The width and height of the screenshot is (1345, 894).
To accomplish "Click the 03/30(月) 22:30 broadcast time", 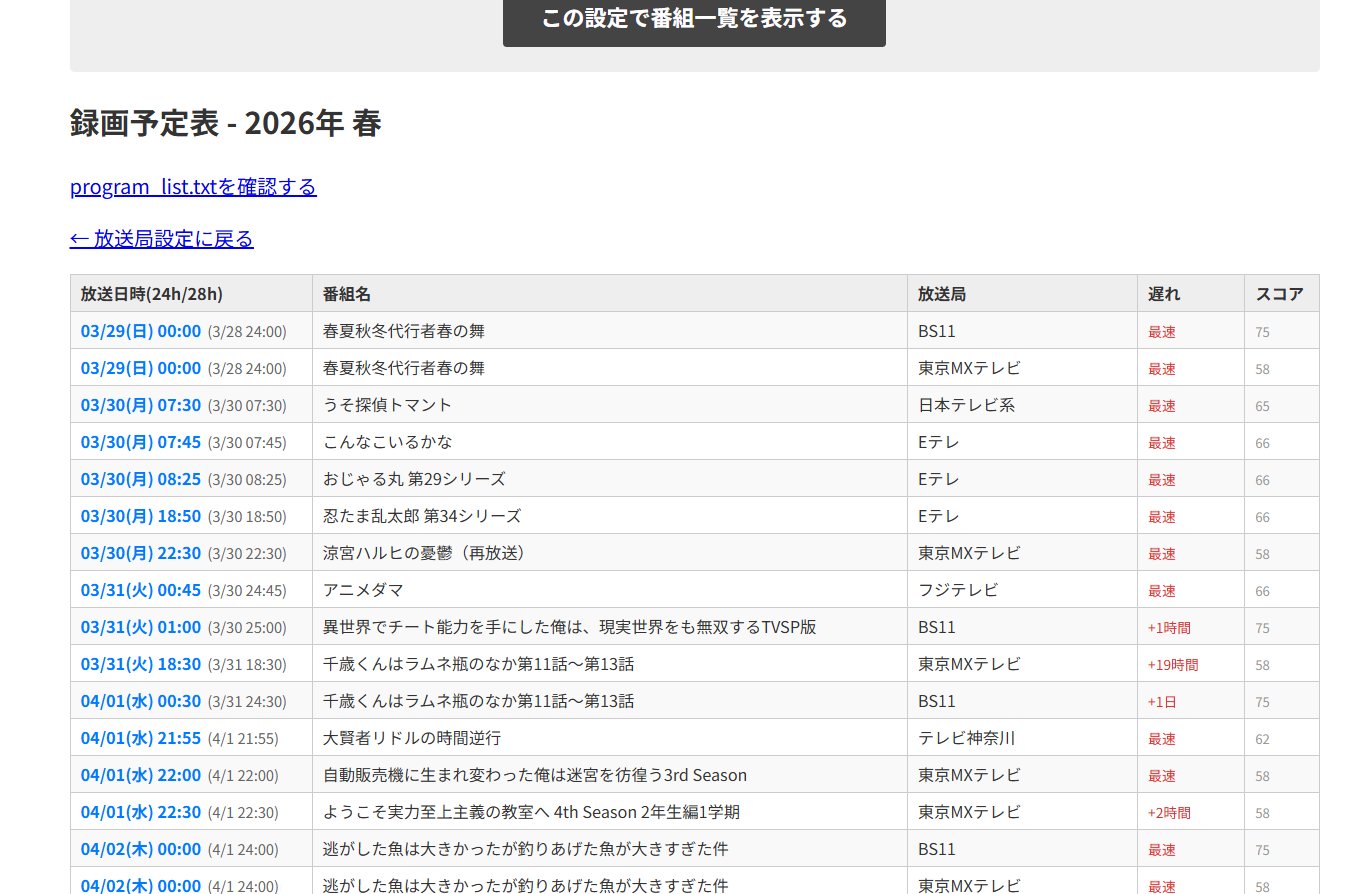I will pos(141,553).
